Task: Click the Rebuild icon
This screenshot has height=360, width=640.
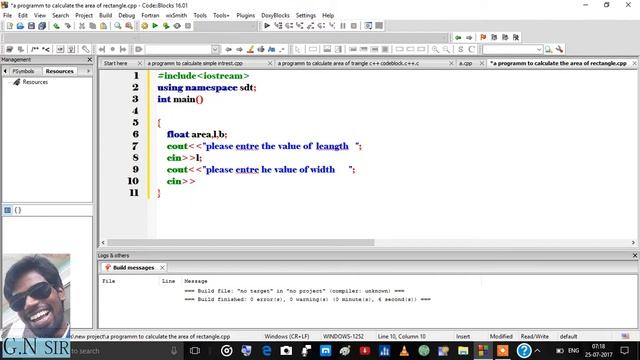Action: coord(177,26)
